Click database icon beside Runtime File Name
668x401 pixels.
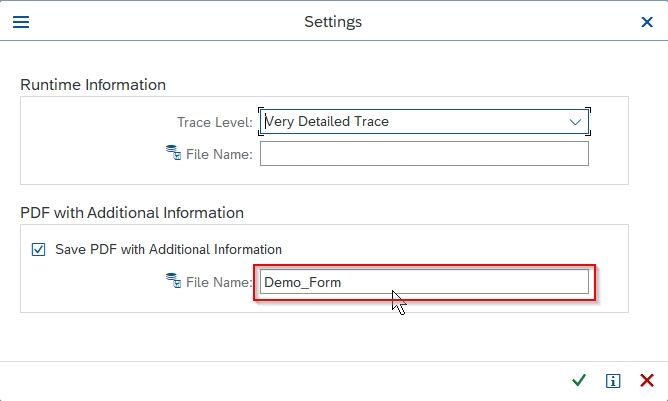[x=173, y=153]
